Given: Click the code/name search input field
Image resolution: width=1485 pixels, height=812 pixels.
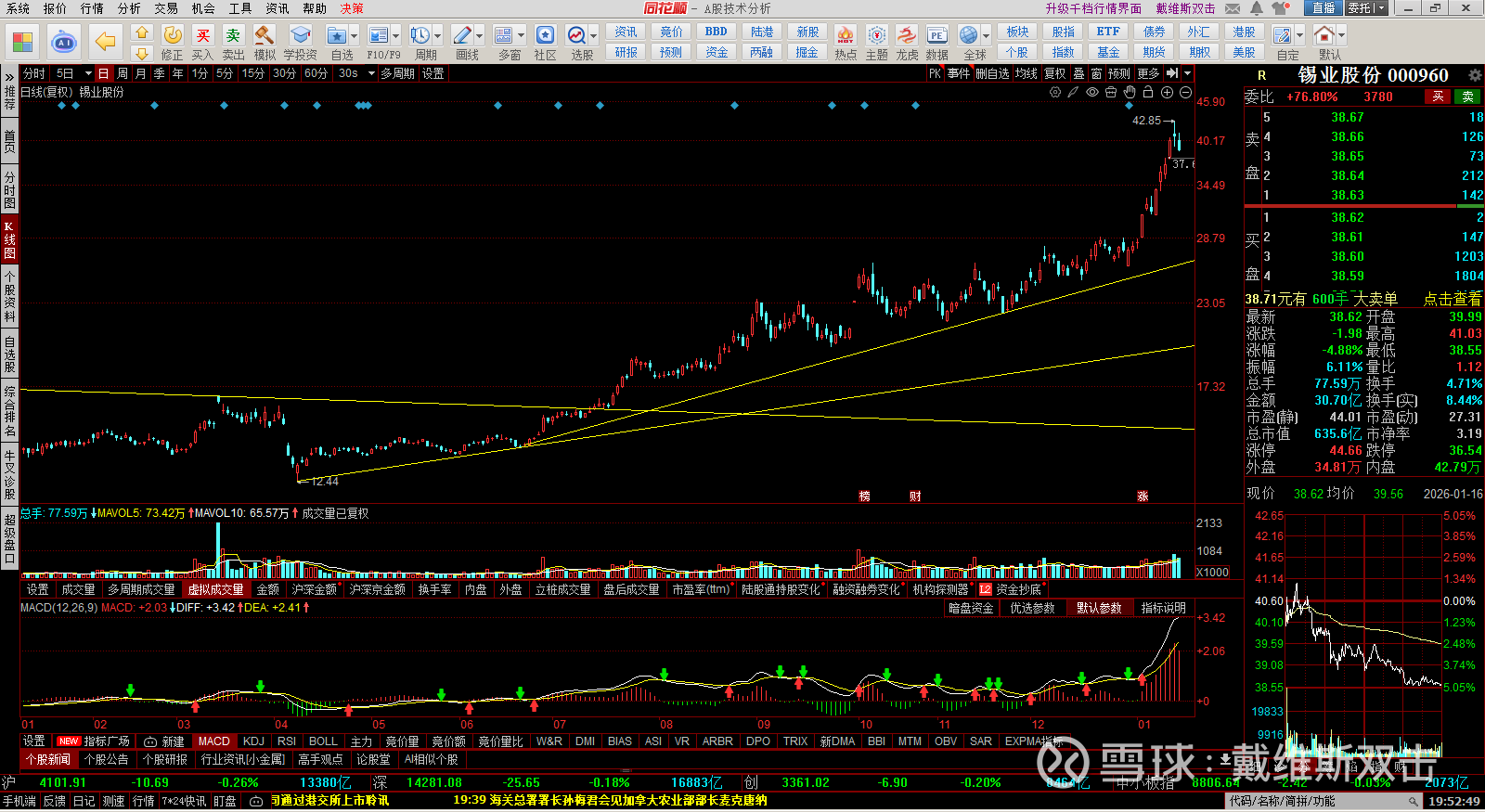Looking at the screenshot, I should [1318, 801].
